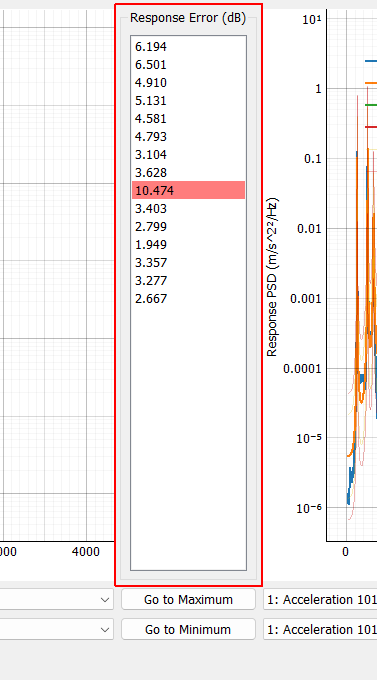Image resolution: width=377 pixels, height=680 pixels.
Task: Select the 2.799 response error entry
Action: [x=188, y=226]
